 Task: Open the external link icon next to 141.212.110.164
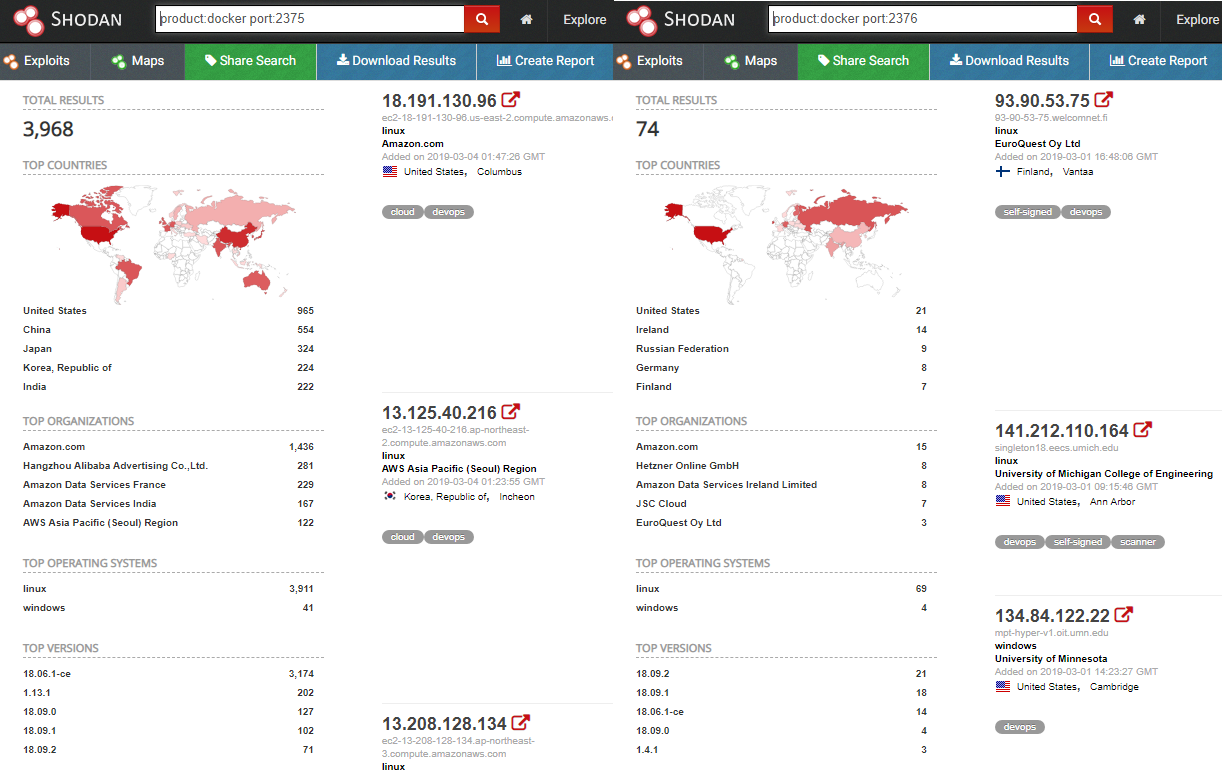[x=1143, y=430]
